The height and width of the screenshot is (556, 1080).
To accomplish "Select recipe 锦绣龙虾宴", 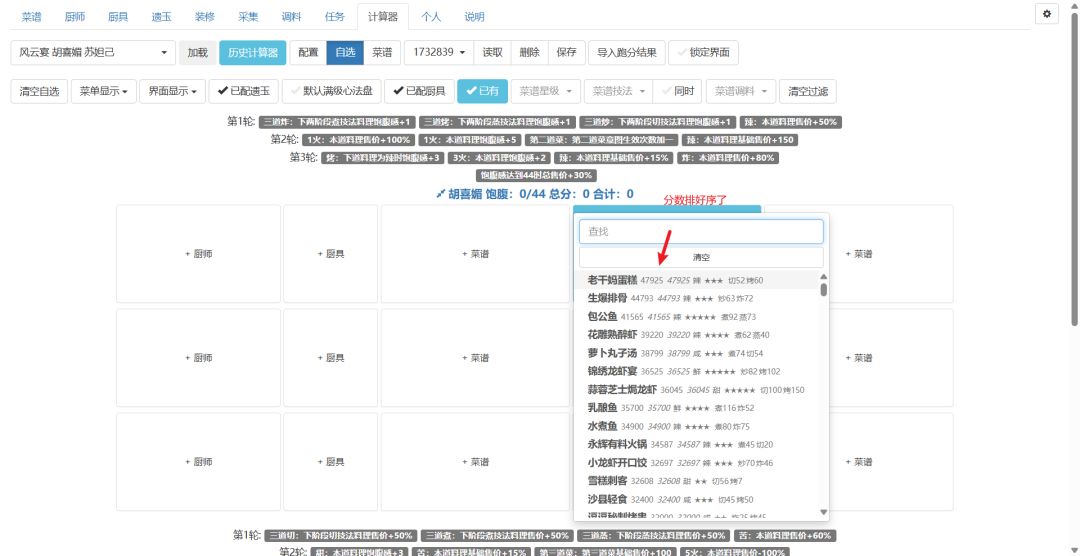I will (x=696, y=371).
